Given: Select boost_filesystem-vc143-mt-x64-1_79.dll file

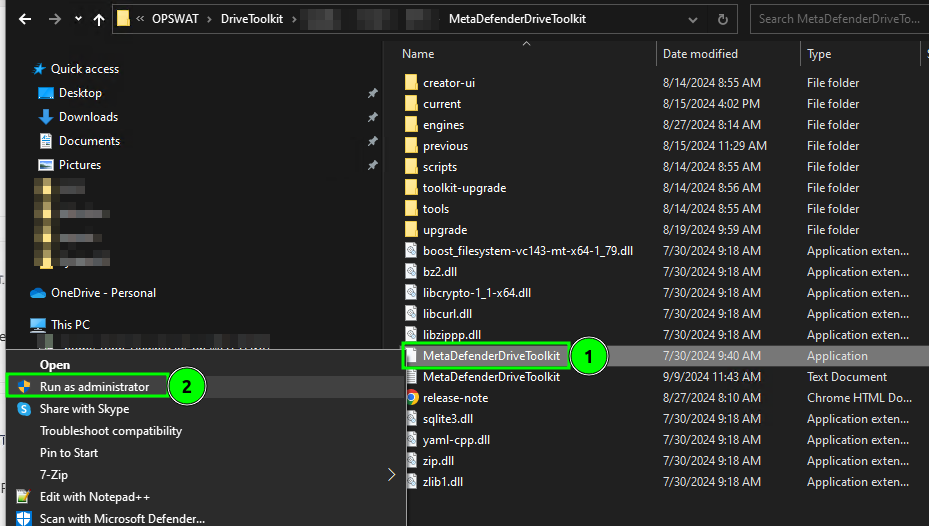Looking at the screenshot, I should 528,251.
